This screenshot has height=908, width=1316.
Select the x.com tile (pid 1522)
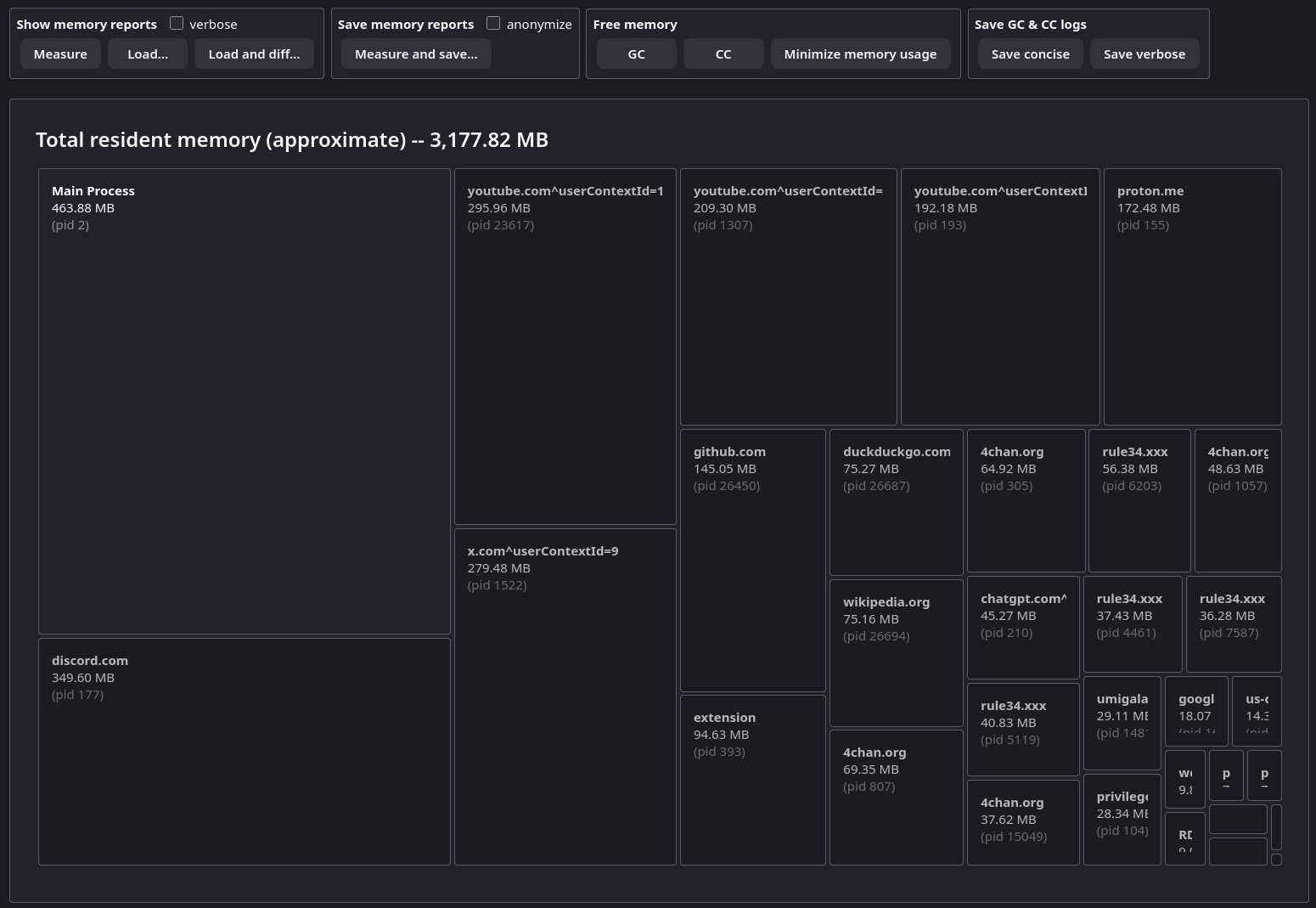tap(565, 697)
